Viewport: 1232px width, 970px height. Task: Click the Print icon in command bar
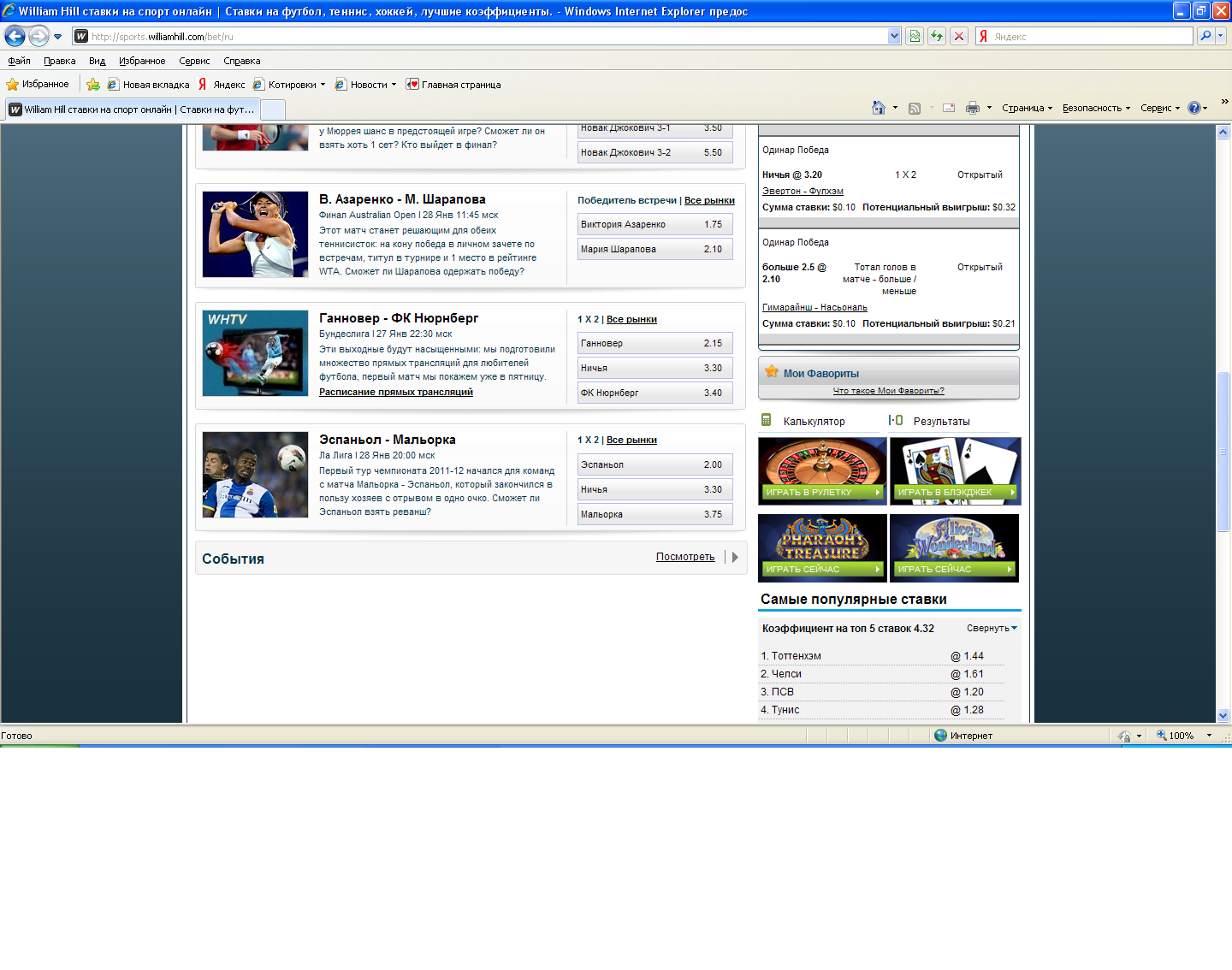pyautogui.click(x=972, y=108)
